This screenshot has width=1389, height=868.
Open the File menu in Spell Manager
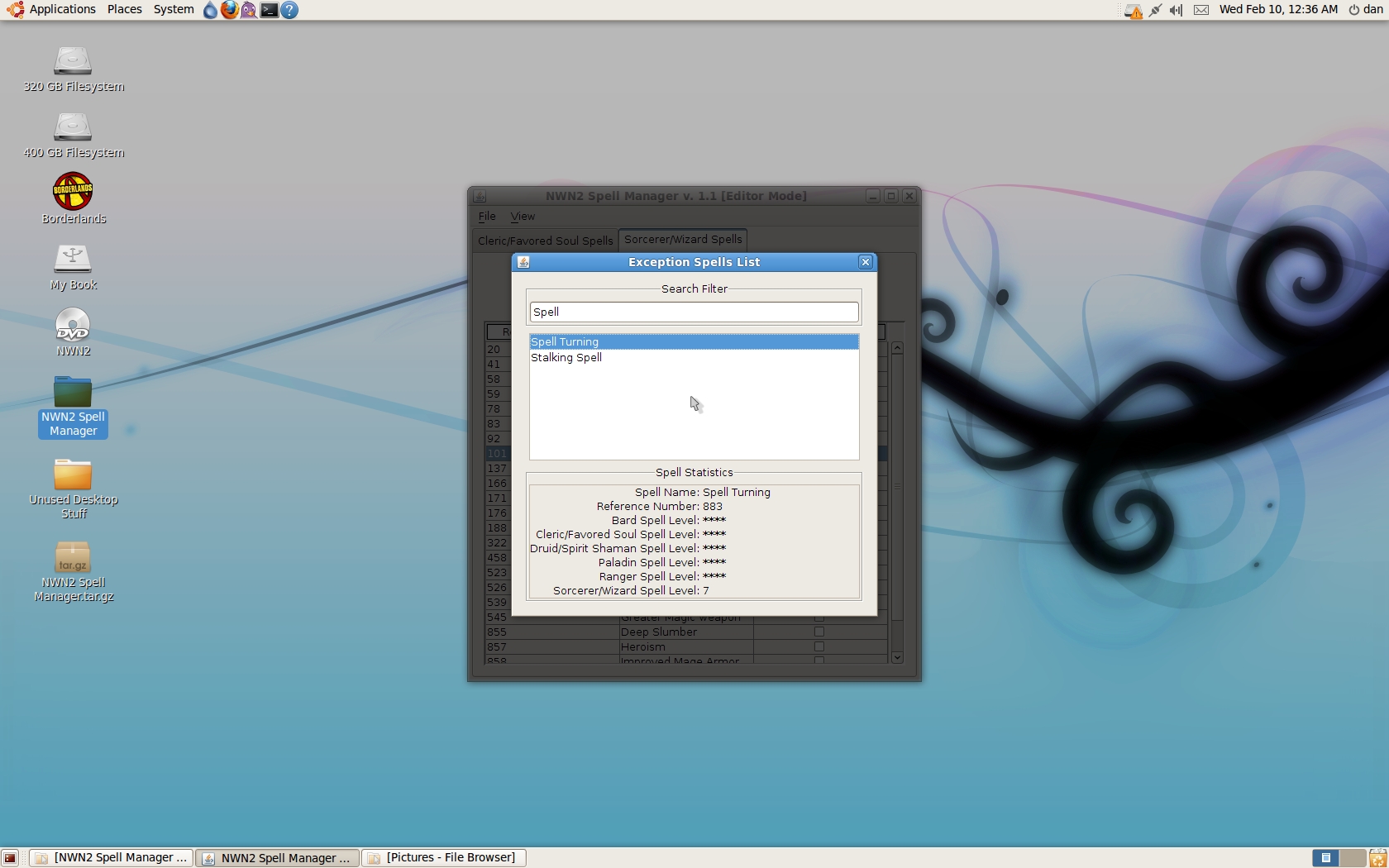click(487, 217)
